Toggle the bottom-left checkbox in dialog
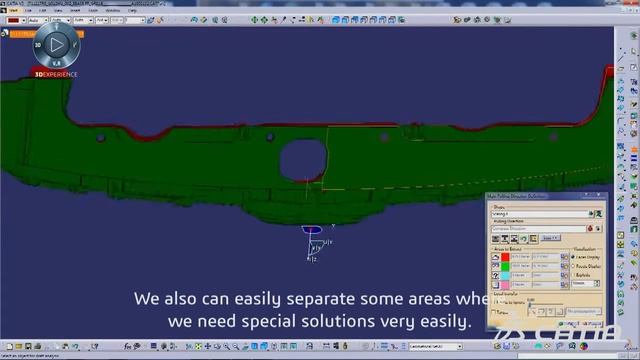 coord(493,312)
